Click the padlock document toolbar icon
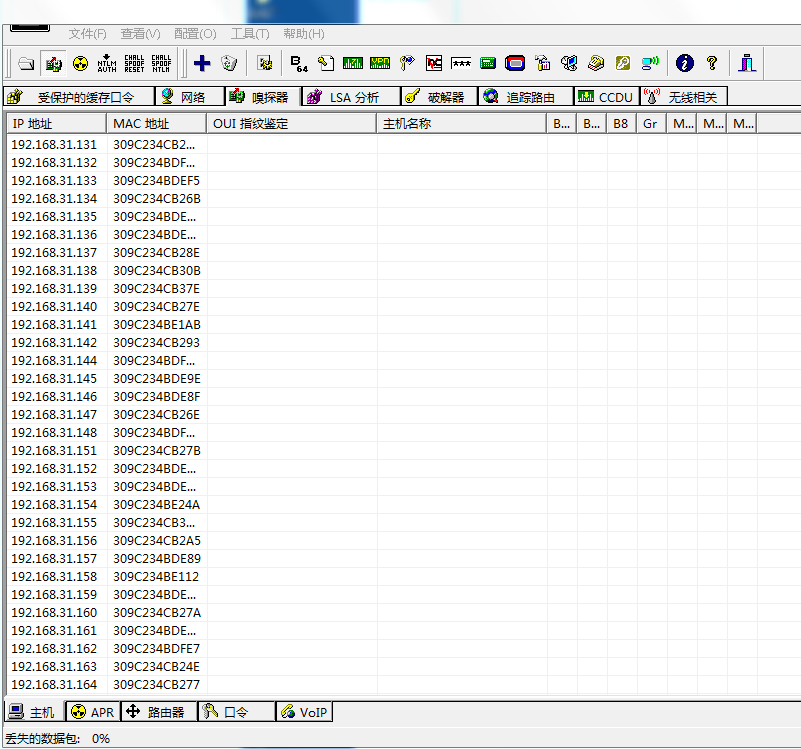Image resolution: width=801 pixels, height=749 pixels. pyautogui.click(x=543, y=63)
